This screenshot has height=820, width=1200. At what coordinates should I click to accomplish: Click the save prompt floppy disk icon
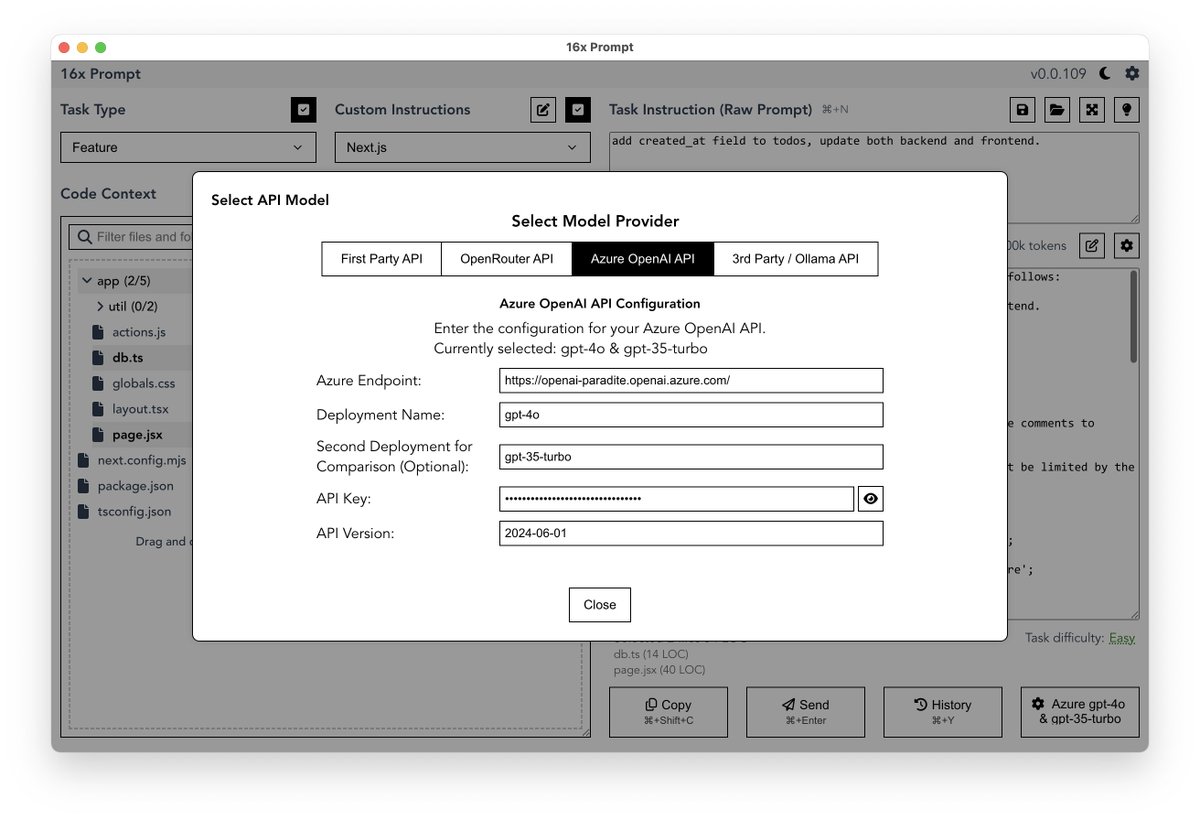pos(1022,110)
